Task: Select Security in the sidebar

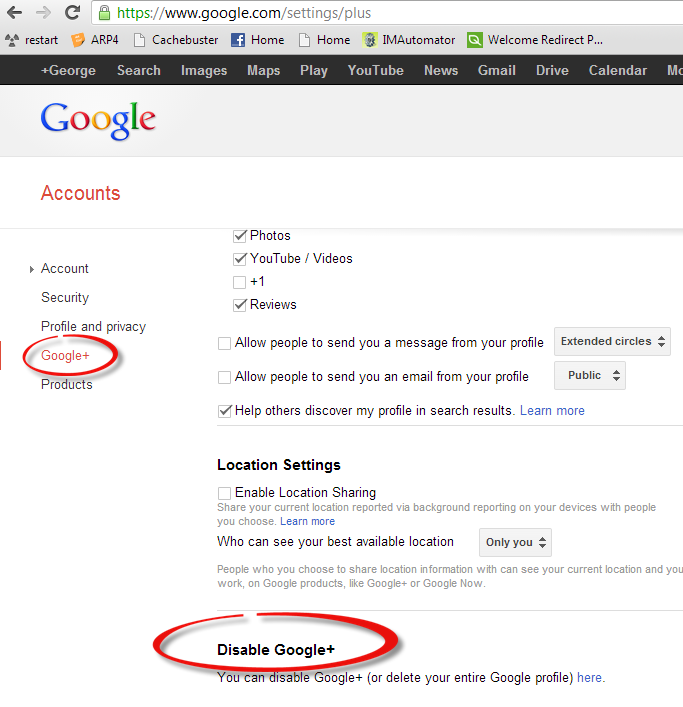Action: [x=65, y=298]
